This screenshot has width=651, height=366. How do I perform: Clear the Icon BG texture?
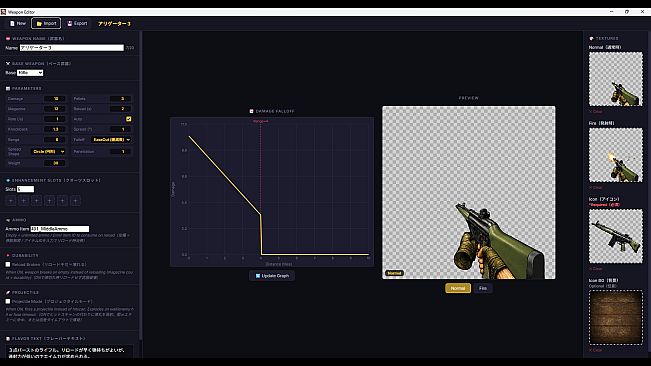pyautogui.click(x=595, y=350)
